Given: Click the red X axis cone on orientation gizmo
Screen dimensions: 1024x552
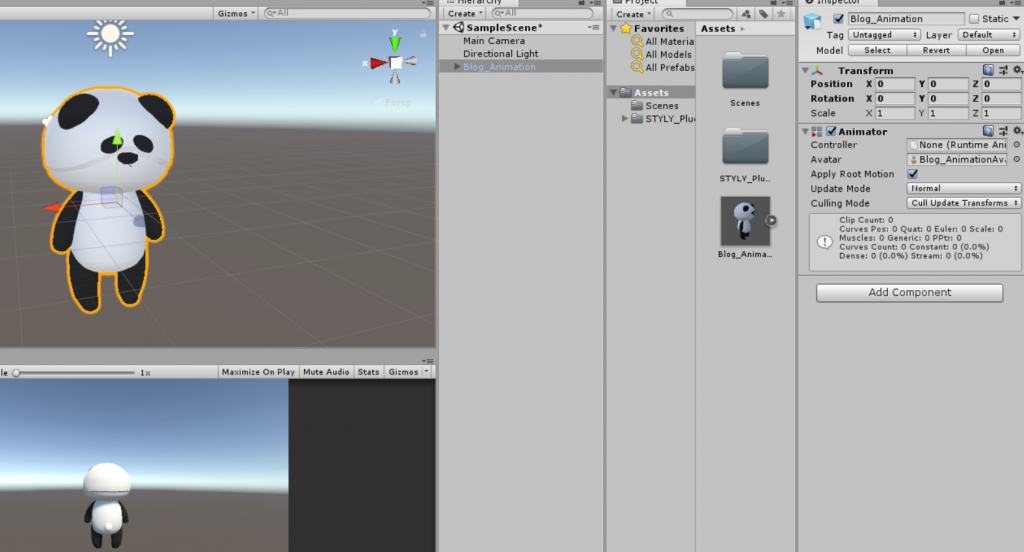Looking at the screenshot, I should point(379,63).
